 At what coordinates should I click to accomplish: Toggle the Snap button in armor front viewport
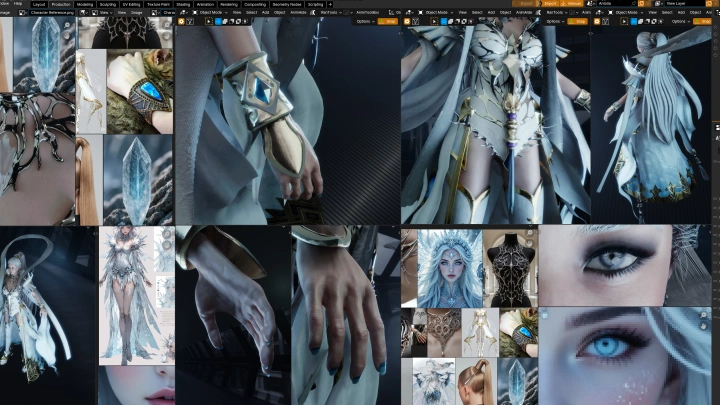[577, 22]
